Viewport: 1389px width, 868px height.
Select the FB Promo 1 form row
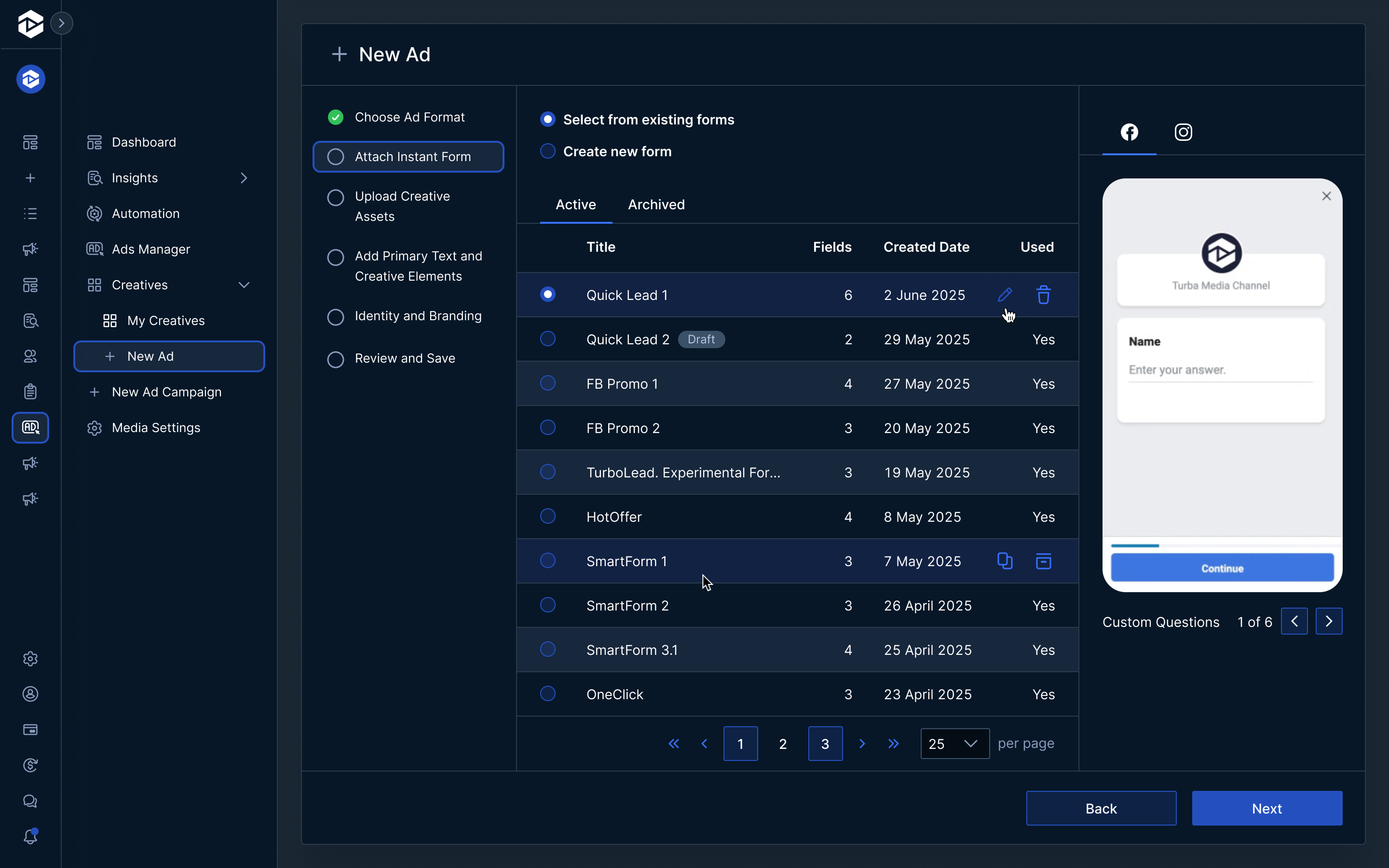point(547,383)
